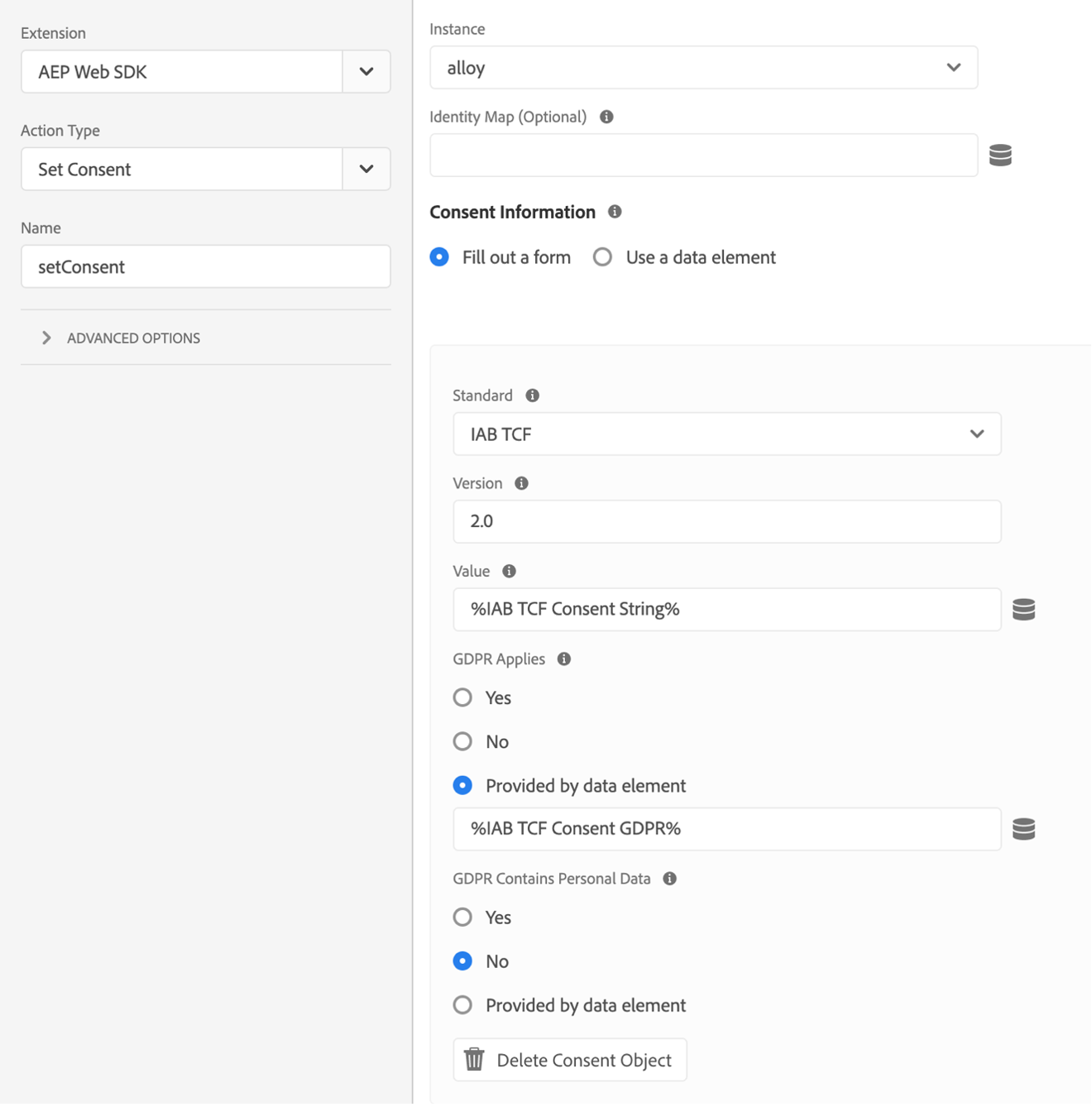Click the Version input field
1092x1107 pixels.
[x=726, y=521]
